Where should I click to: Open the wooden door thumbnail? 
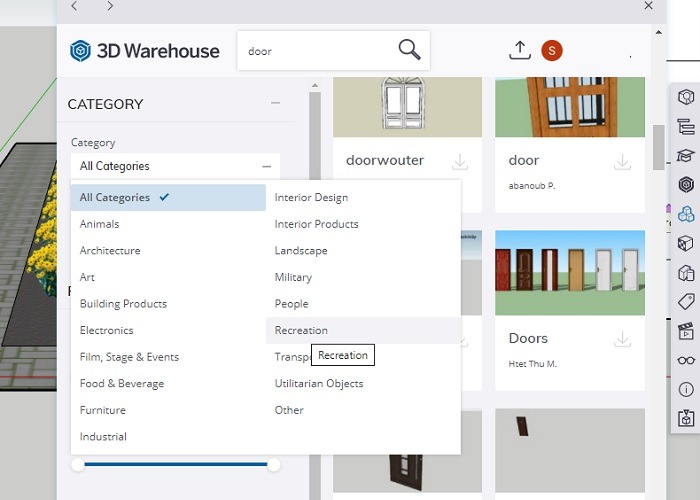pyautogui.click(x=570, y=107)
